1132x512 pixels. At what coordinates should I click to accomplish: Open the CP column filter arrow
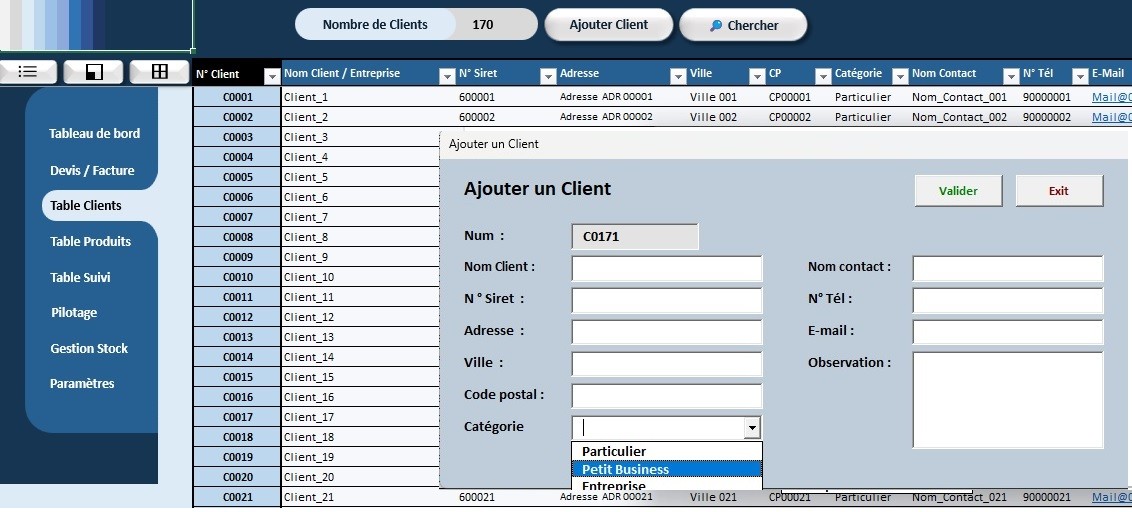823,76
